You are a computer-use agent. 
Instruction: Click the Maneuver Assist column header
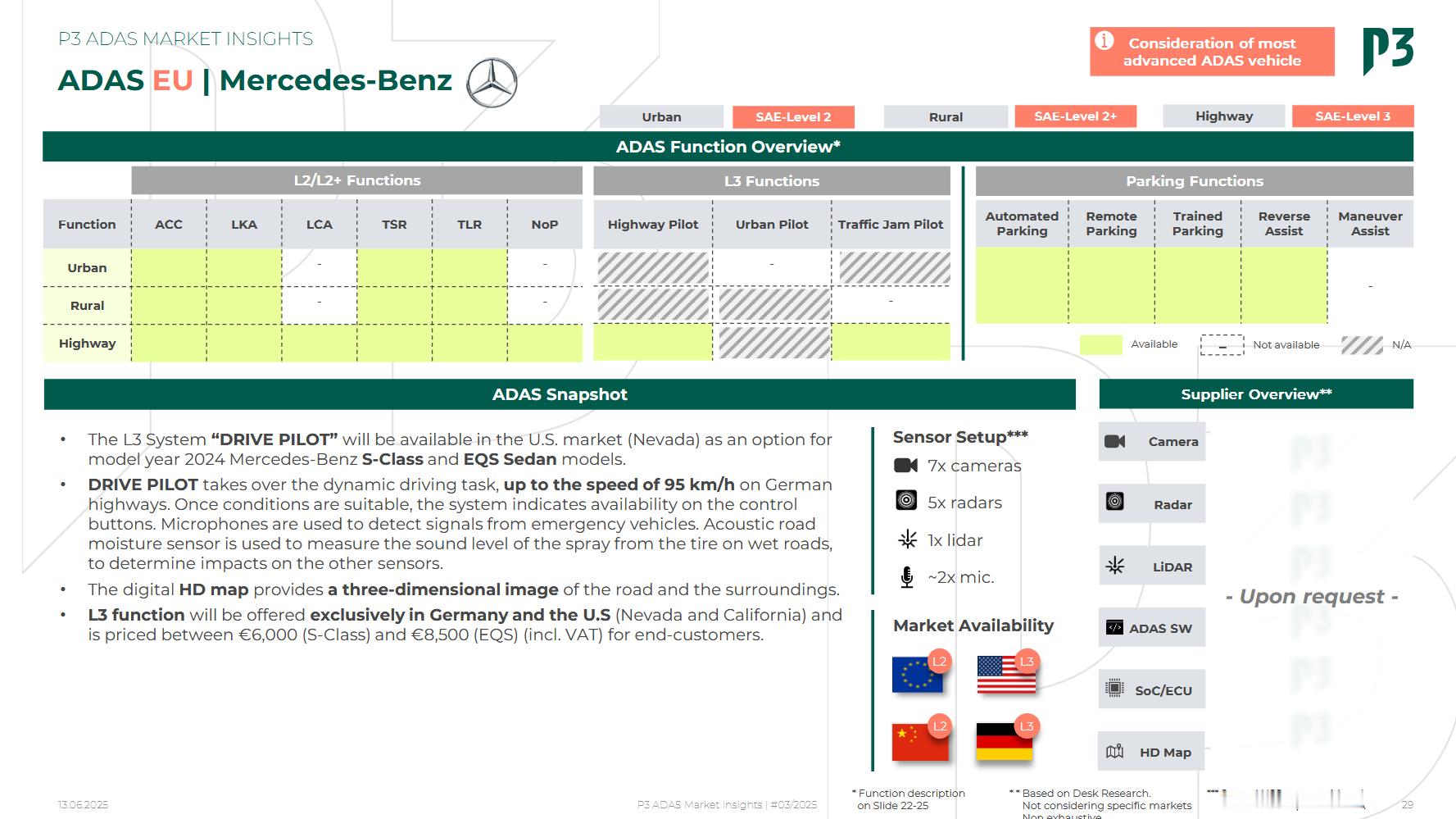[x=1370, y=224]
